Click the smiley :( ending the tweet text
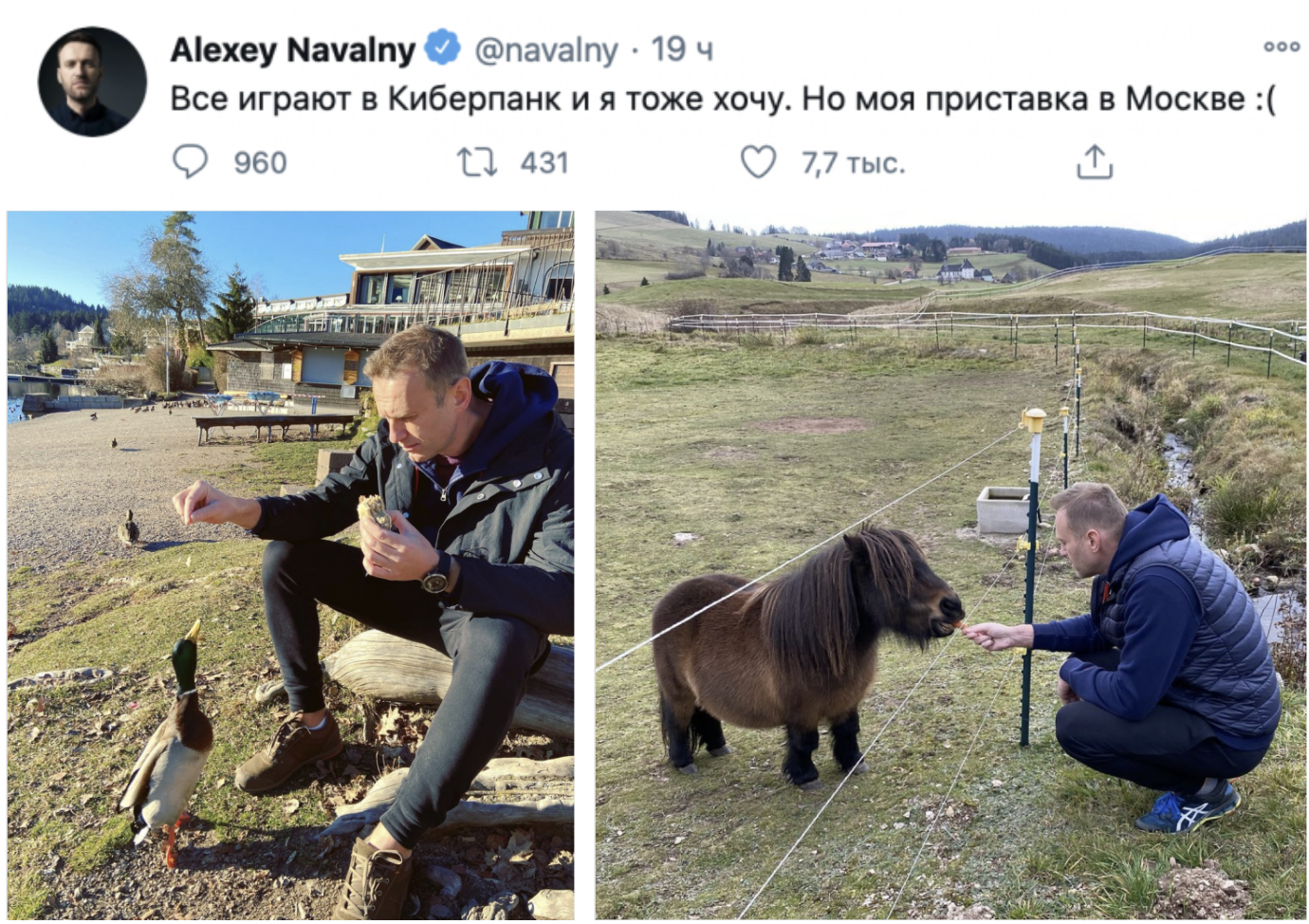Viewport: 1309px width, 924px height. (x=1264, y=100)
